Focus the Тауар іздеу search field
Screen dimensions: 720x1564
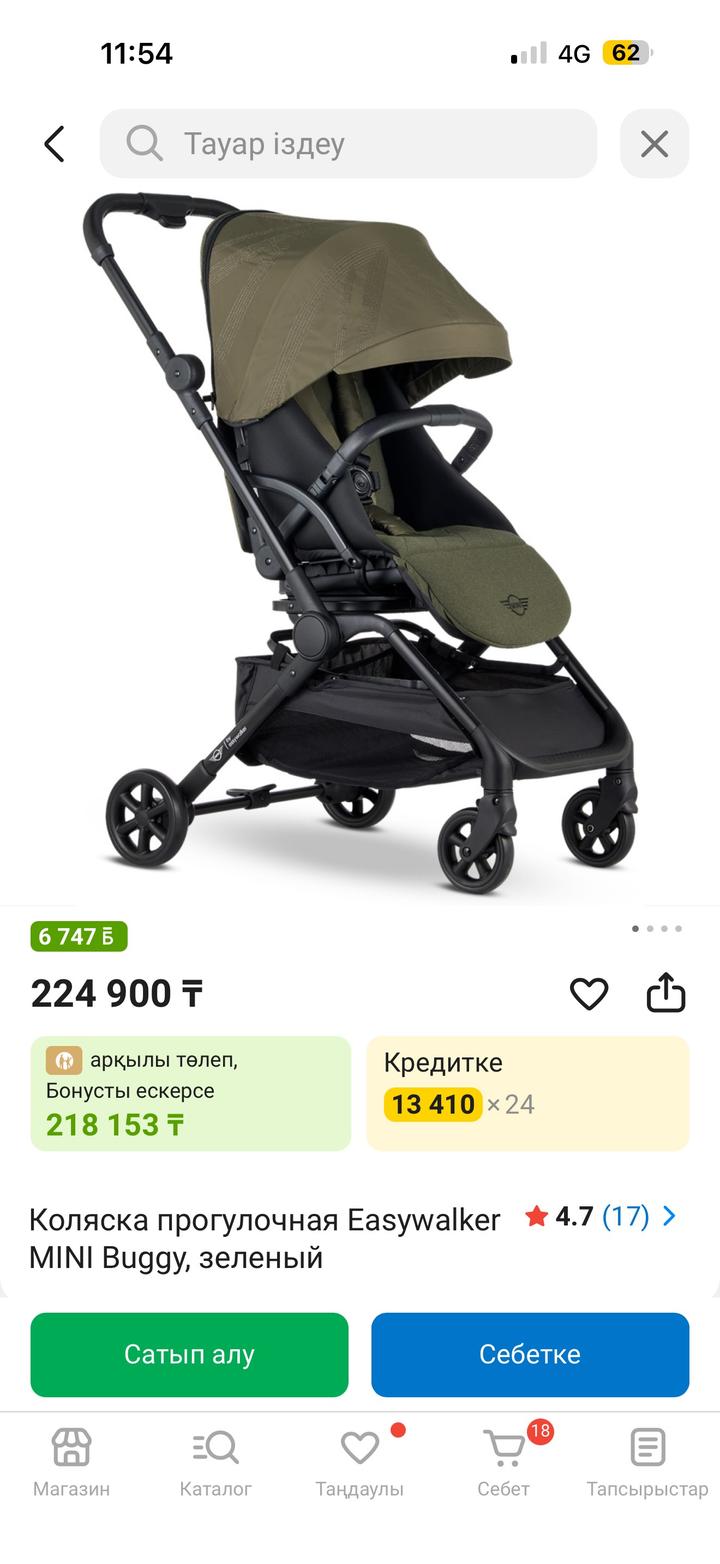(x=348, y=144)
